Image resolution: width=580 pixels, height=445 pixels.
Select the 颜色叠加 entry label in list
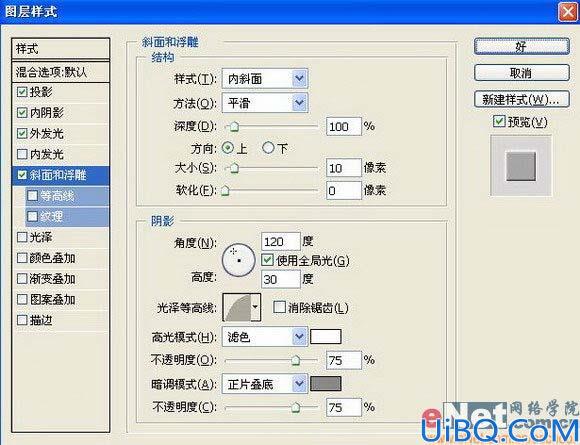tap(53, 258)
